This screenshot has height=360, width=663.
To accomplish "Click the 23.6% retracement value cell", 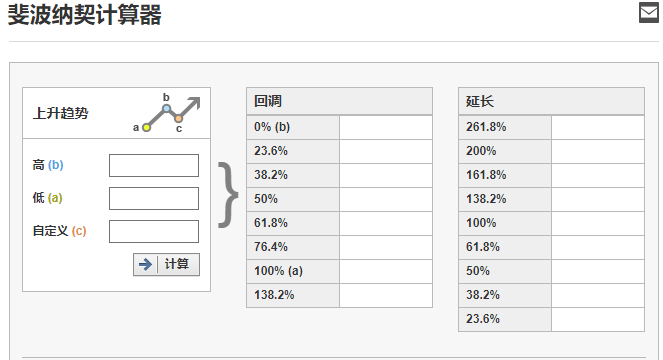I will (x=386, y=151).
